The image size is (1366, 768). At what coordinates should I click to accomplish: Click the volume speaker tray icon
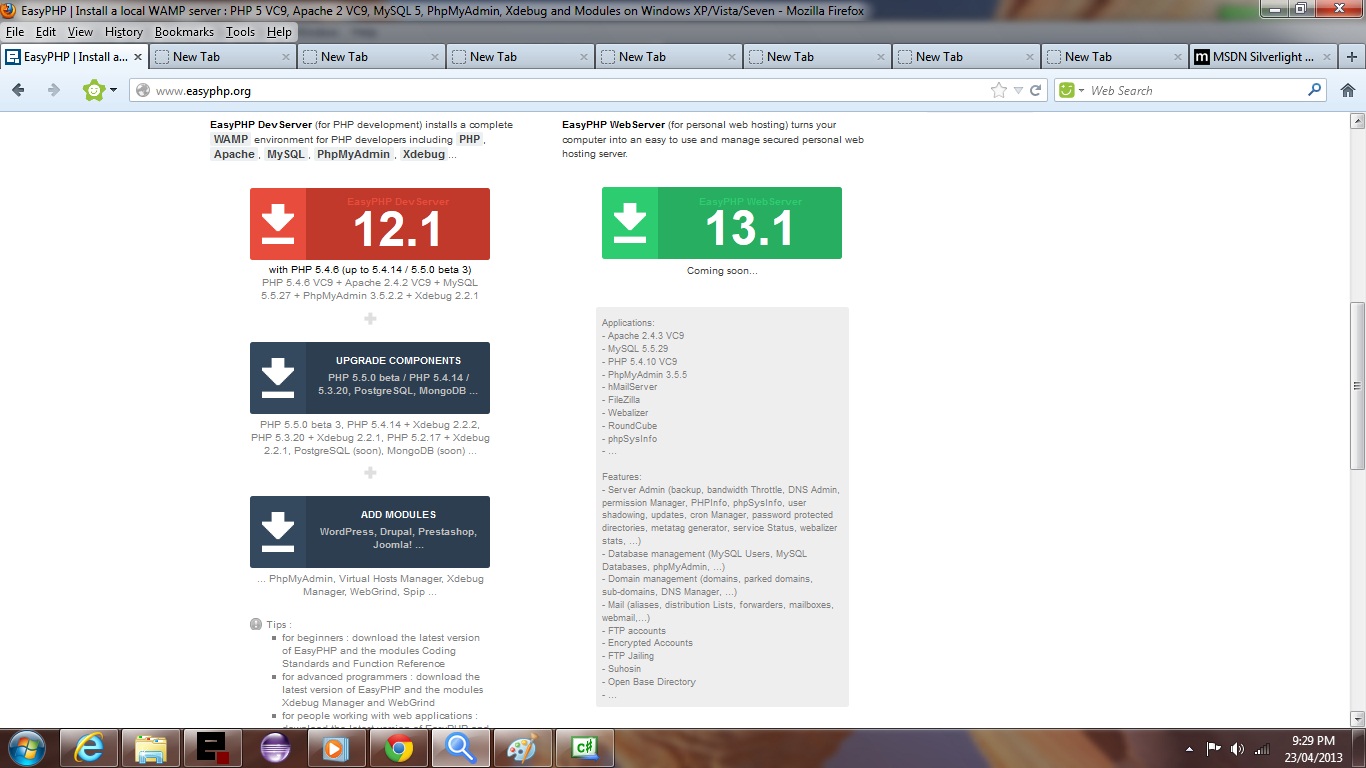point(1238,749)
